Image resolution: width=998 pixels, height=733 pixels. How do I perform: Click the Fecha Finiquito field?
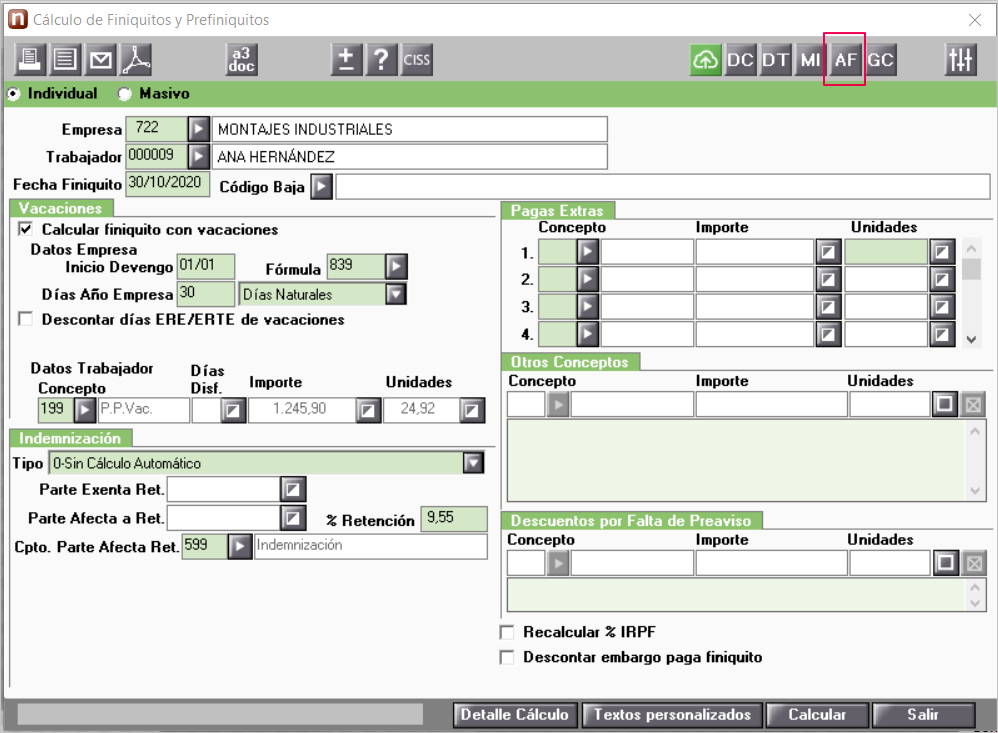[167, 184]
